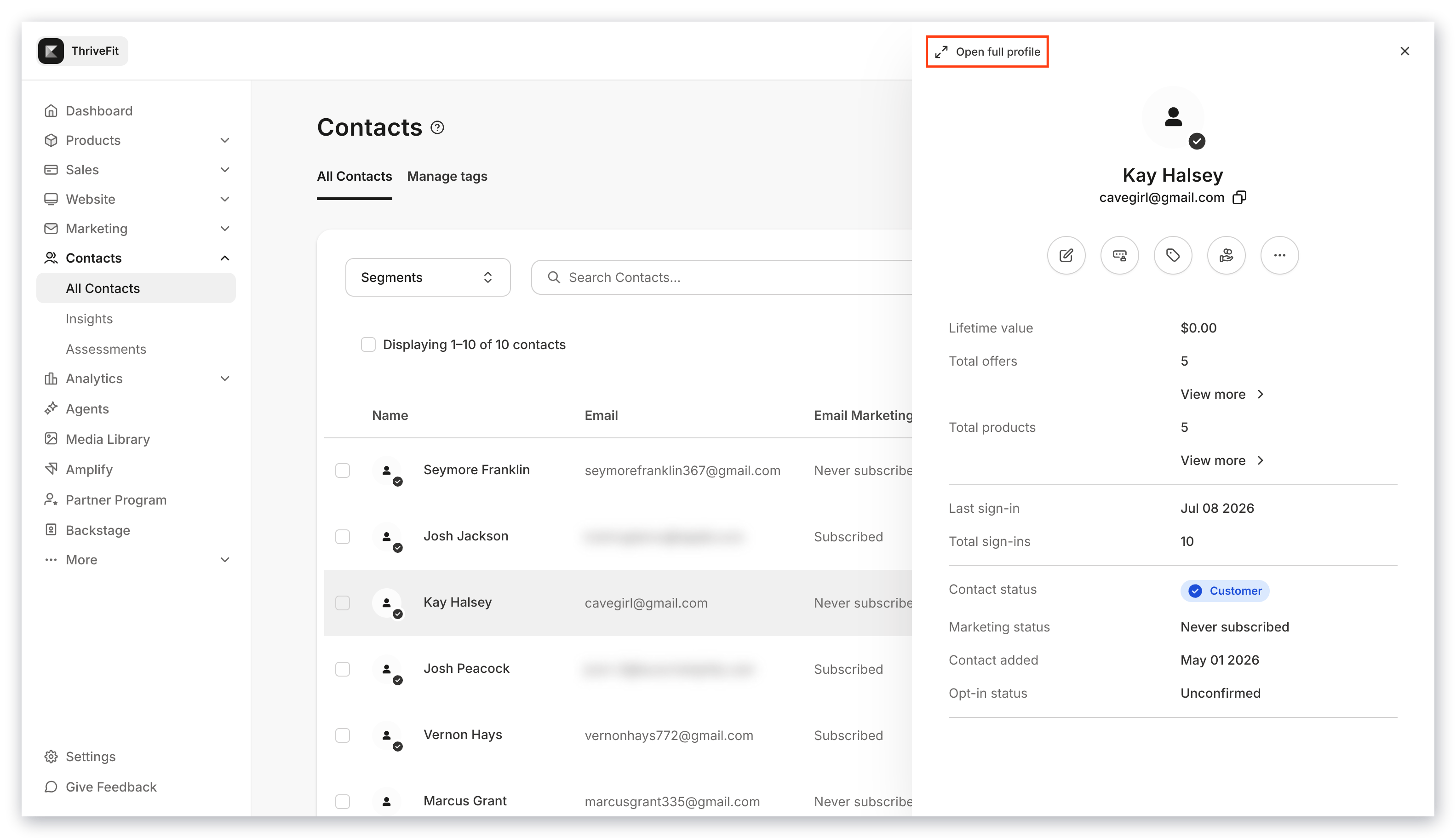Image resolution: width=1456 pixels, height=838 pixels.
Task: Click Vernon Hays' avatar icon
Action: (387, 735)
